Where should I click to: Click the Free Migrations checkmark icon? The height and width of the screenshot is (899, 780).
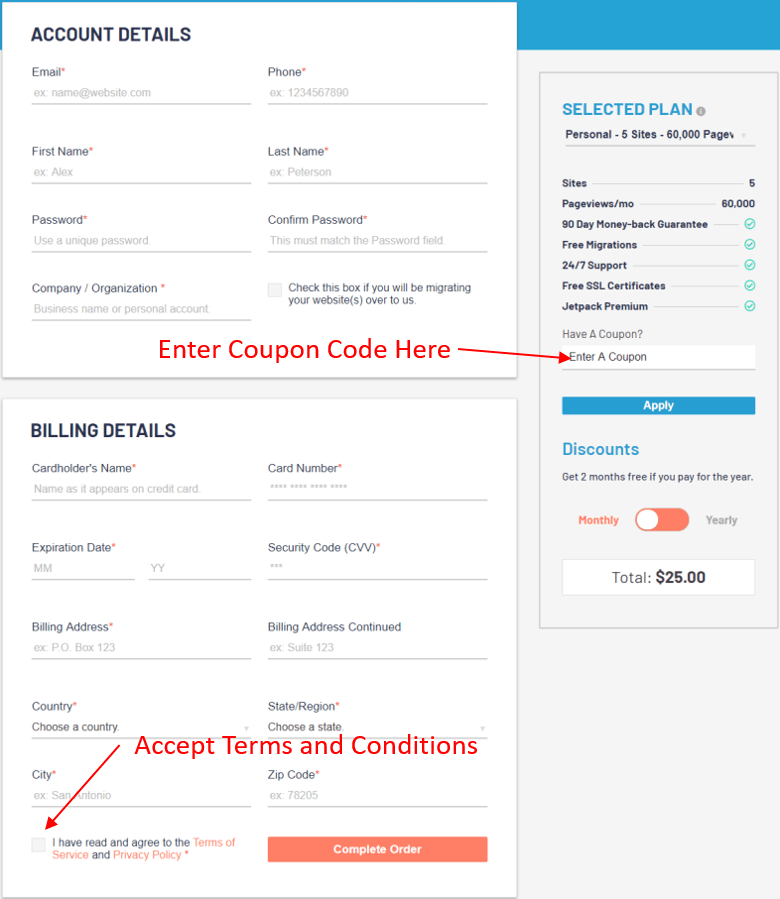pos(749,245)
